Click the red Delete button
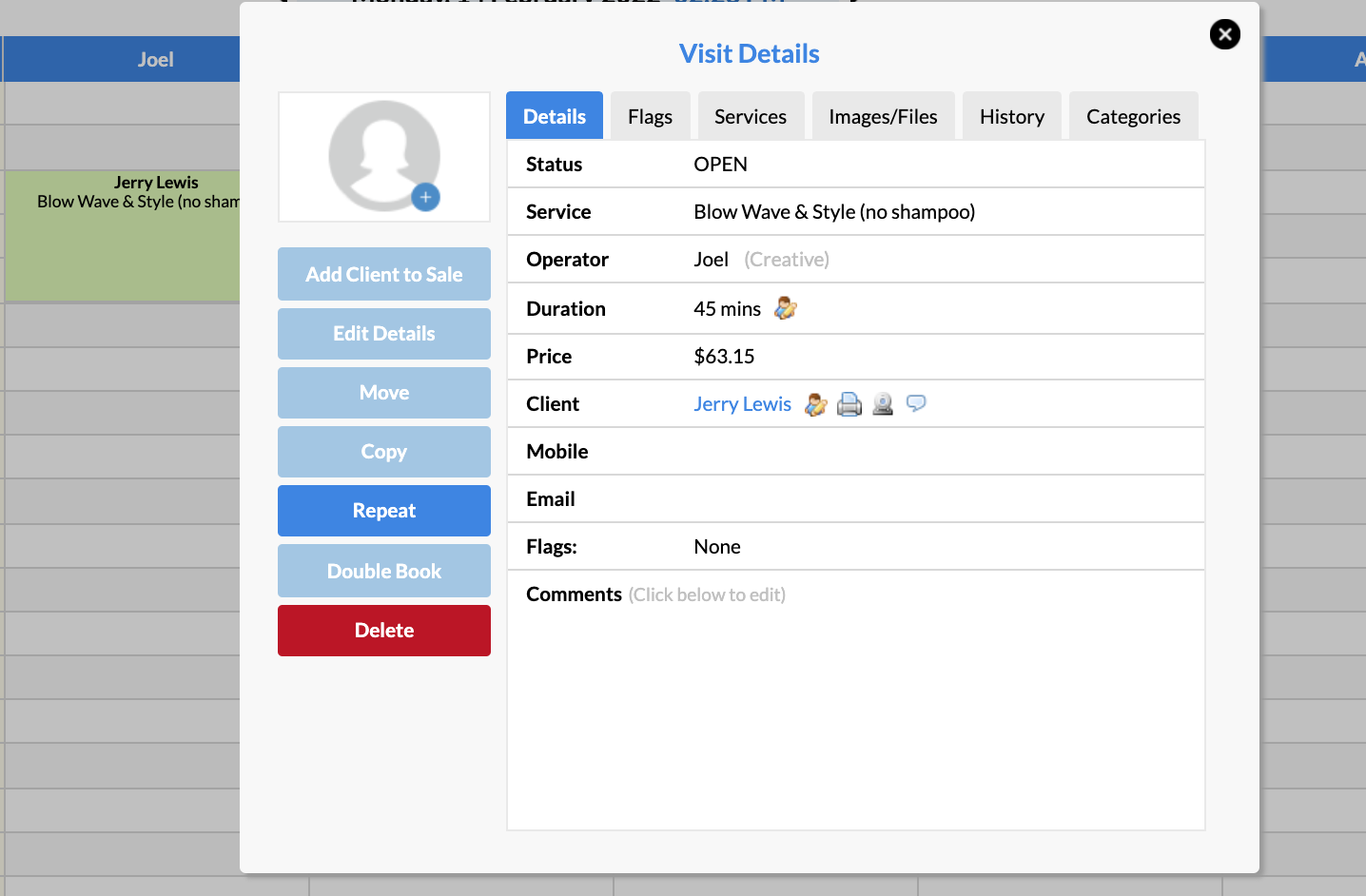The image size is (1366, 896). coord(384,631)
